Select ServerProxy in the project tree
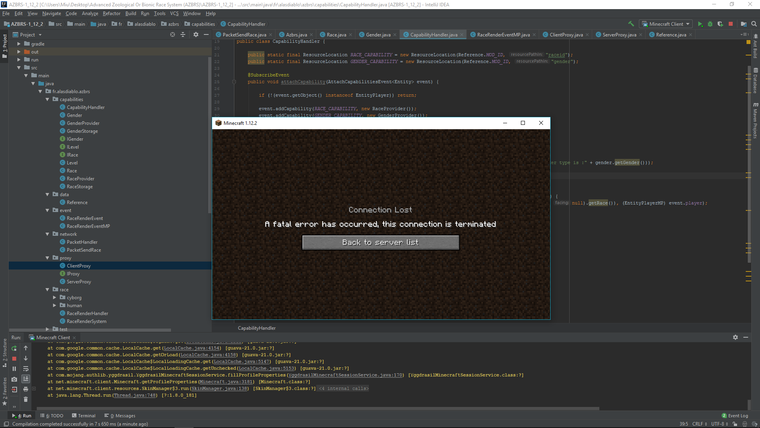The height and width of the screenshot is (428, 760). 79,282
